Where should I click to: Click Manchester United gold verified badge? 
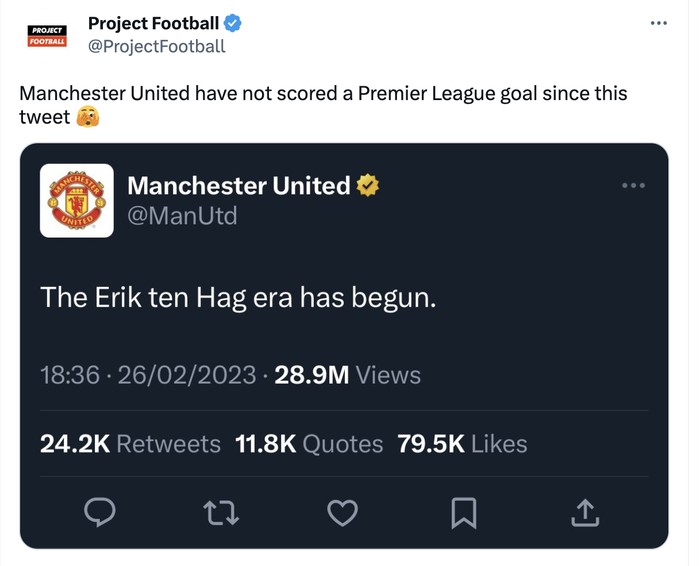[368, 185]
